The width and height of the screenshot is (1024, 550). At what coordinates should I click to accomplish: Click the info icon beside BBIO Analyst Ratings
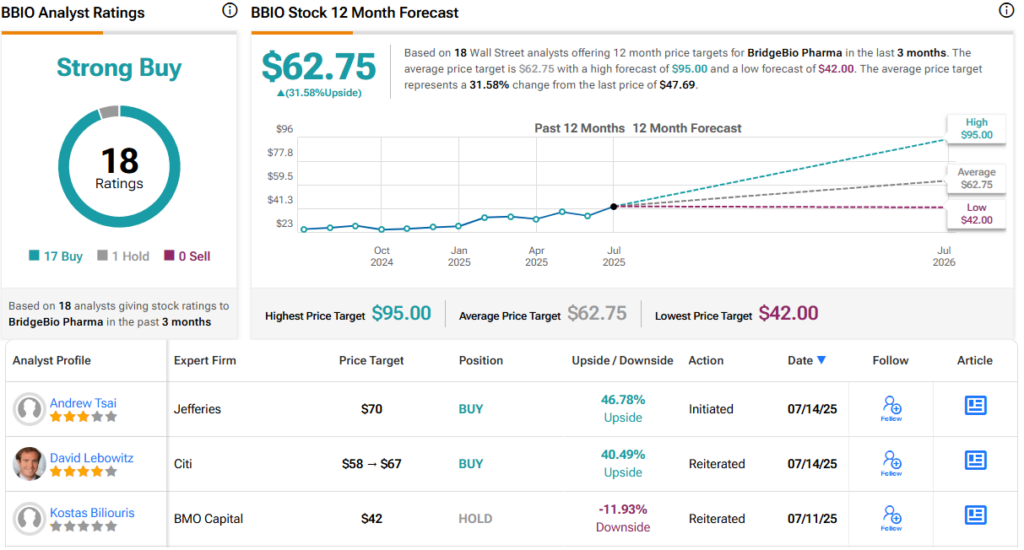click(x=229, y=11)
